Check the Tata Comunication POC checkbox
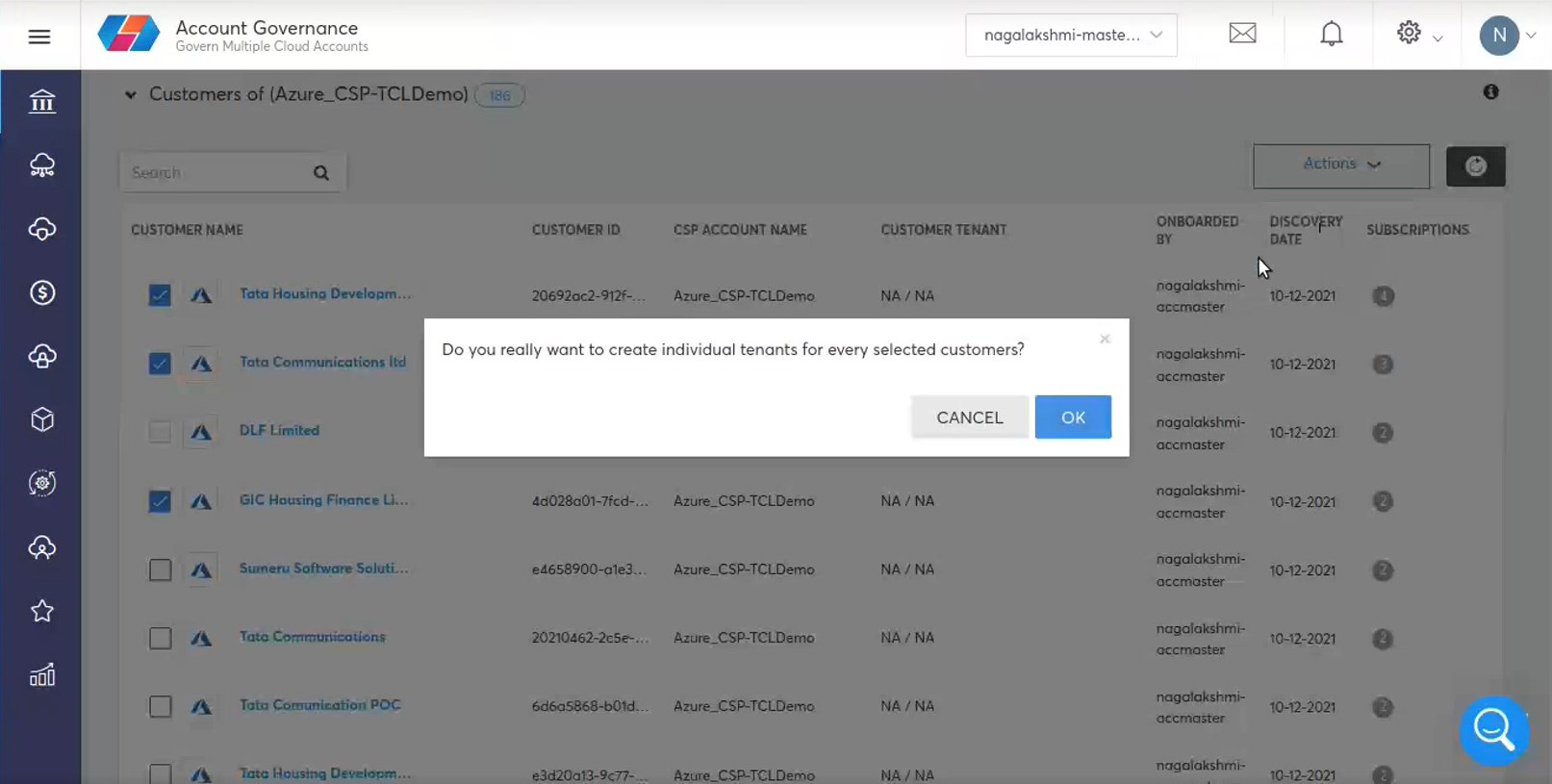 pos(160,707)
